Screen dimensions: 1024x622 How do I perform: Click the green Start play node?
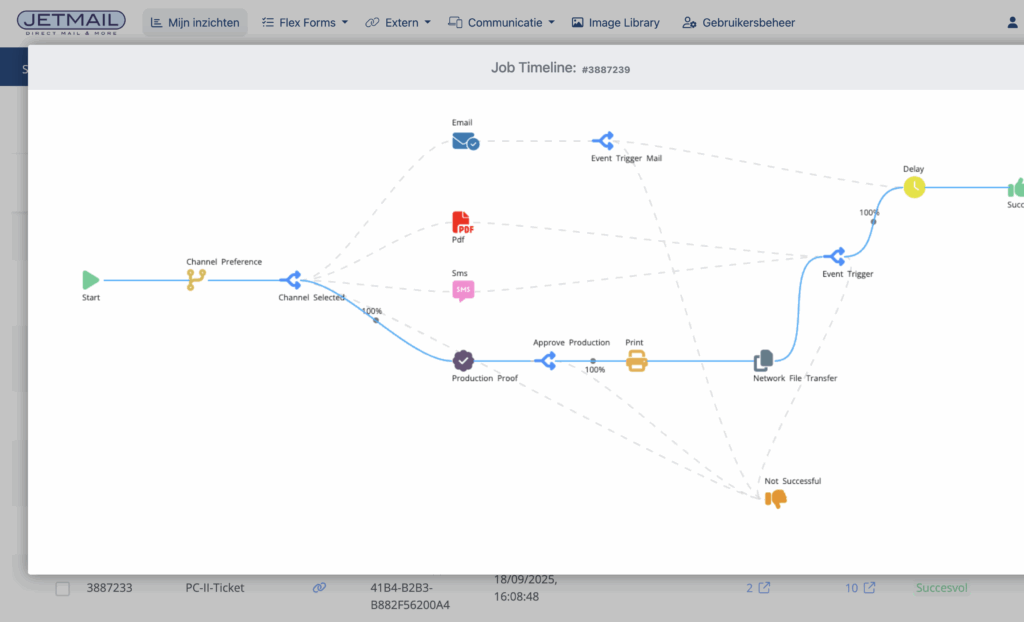(91, 280)
